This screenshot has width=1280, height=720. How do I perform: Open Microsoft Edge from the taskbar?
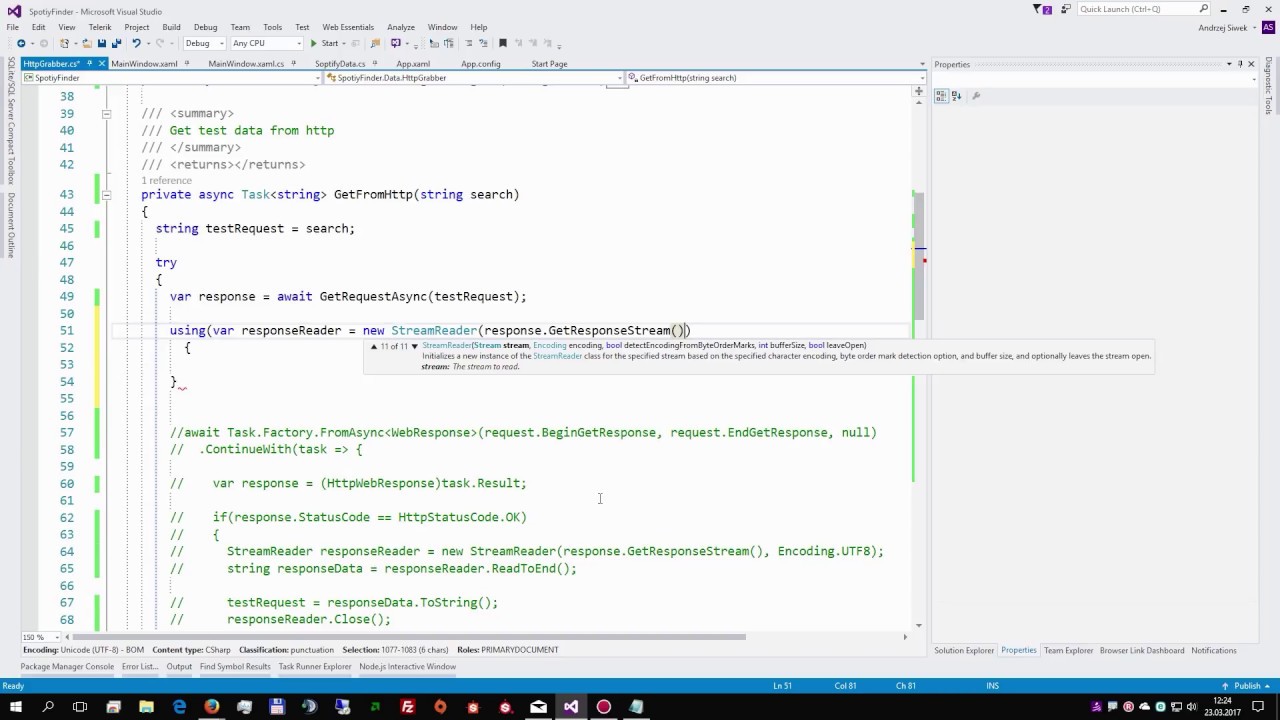(179, 707)
